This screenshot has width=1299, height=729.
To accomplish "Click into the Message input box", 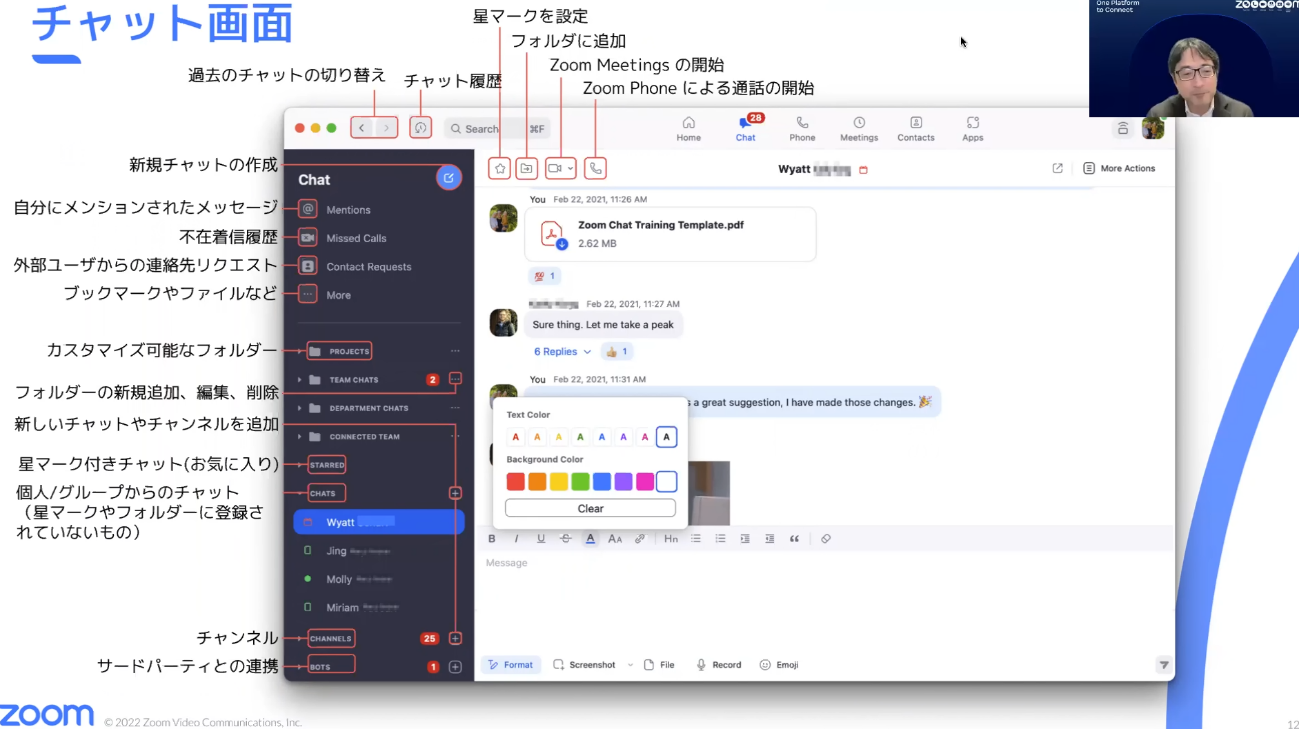I will [x=823, y=598].
